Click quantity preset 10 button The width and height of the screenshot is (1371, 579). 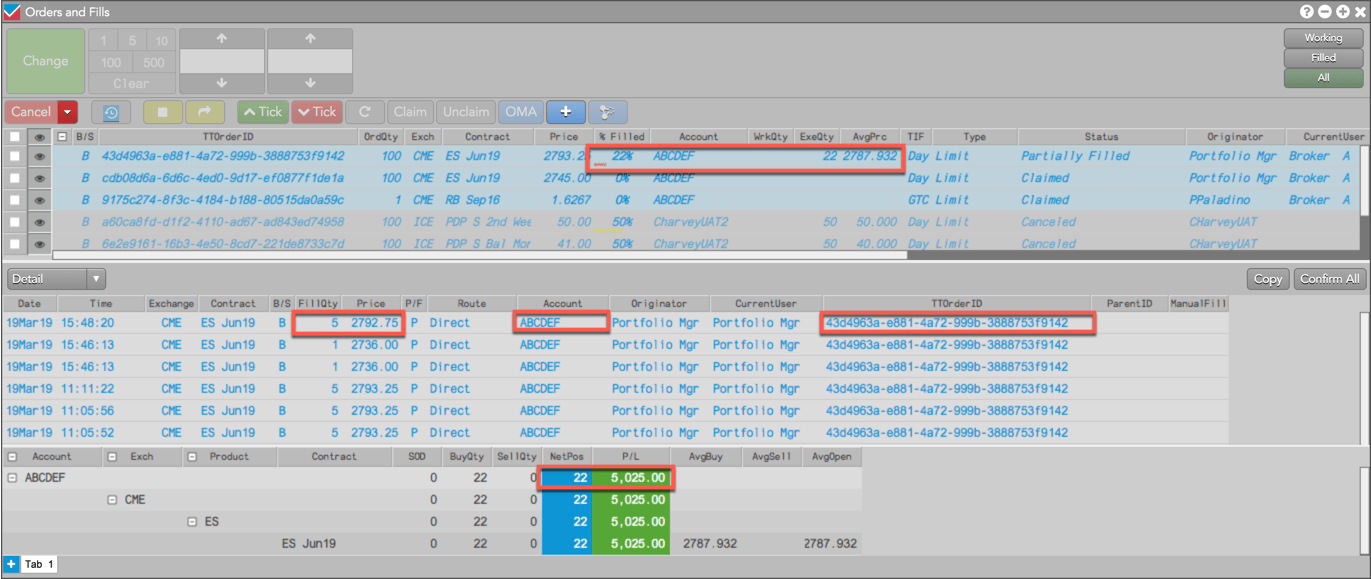[161, 40]
